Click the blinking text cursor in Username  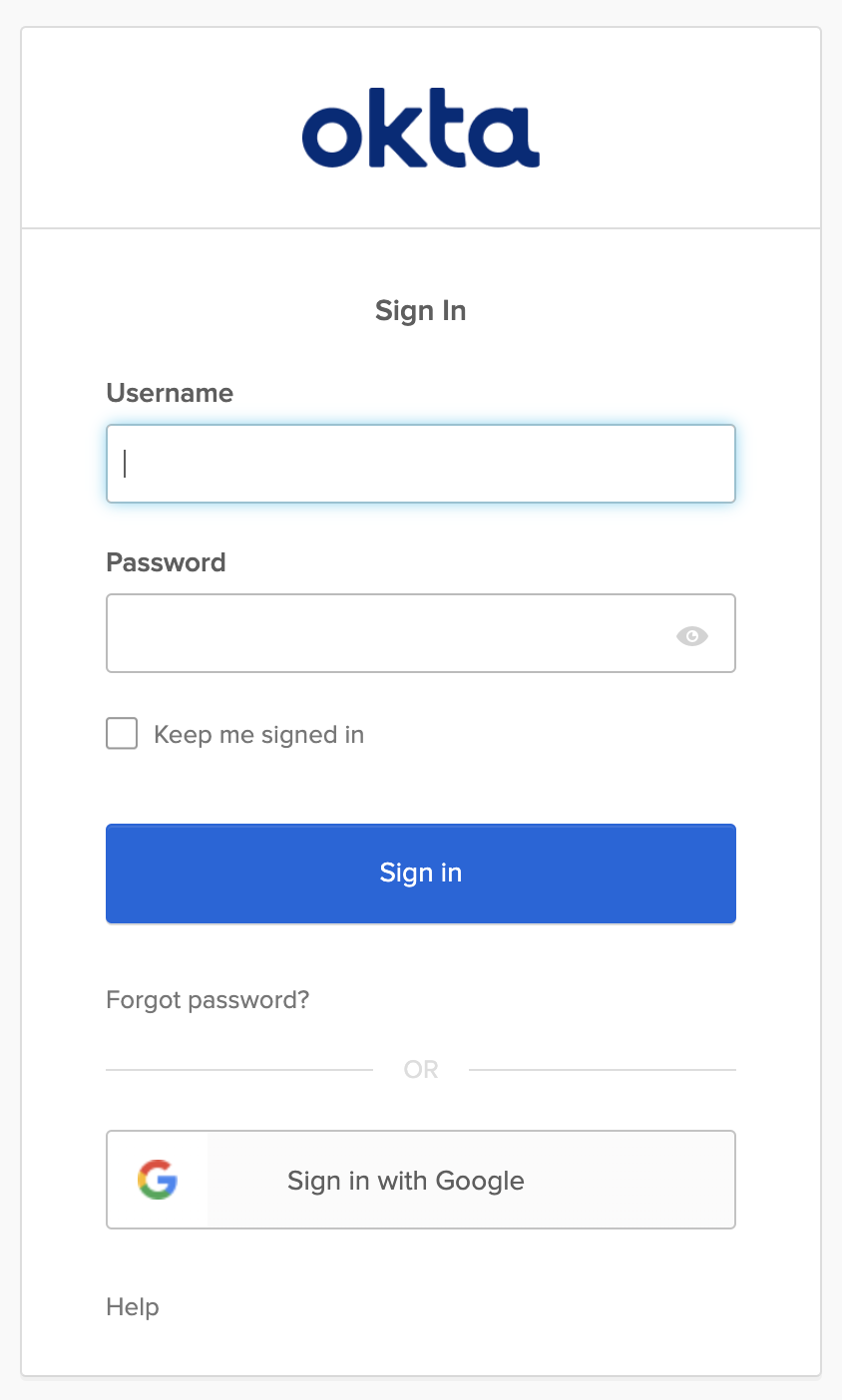tap(125, 464)
